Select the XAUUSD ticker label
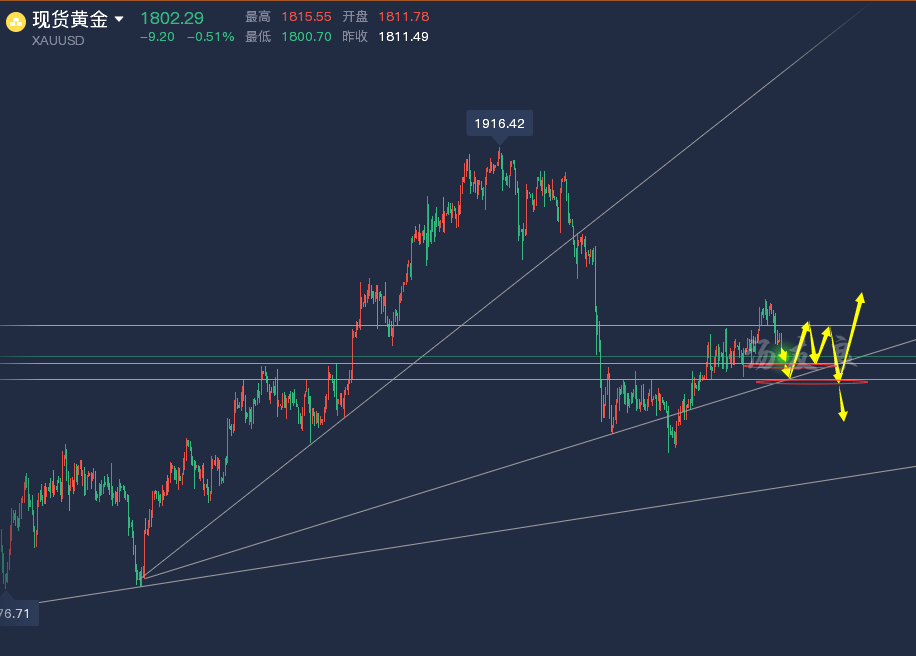The width and height of the screenshot is (916, 656). [57, 42]
